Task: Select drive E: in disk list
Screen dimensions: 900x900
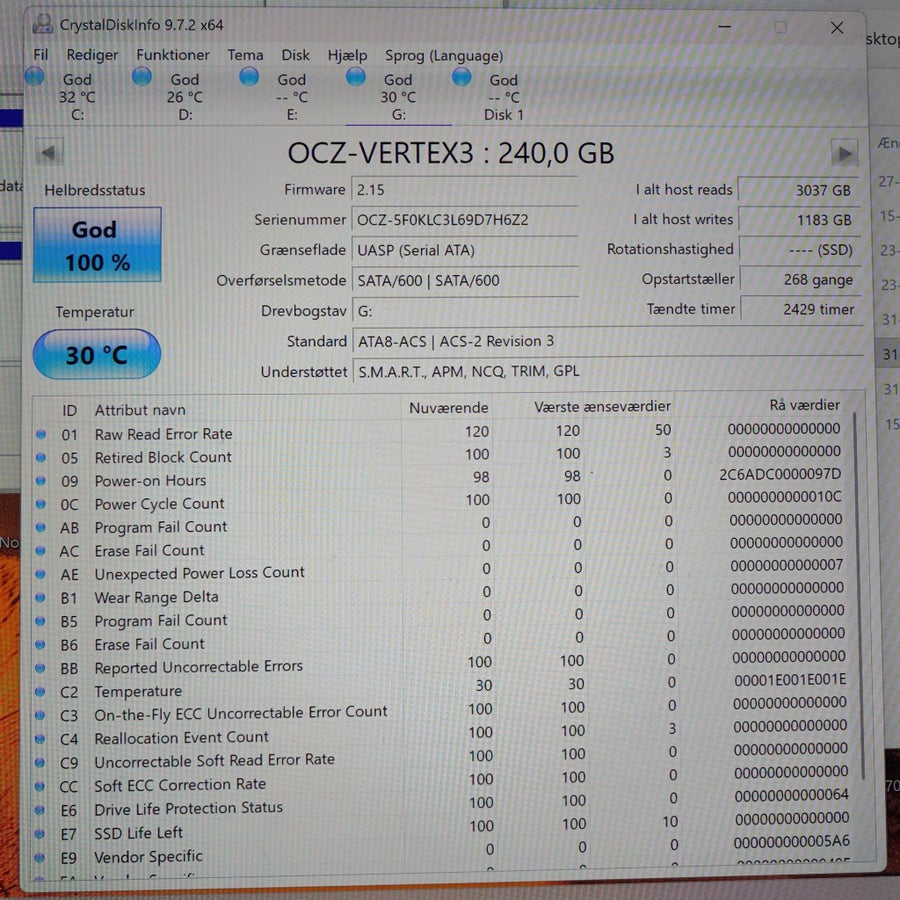Action: (292, 97)
